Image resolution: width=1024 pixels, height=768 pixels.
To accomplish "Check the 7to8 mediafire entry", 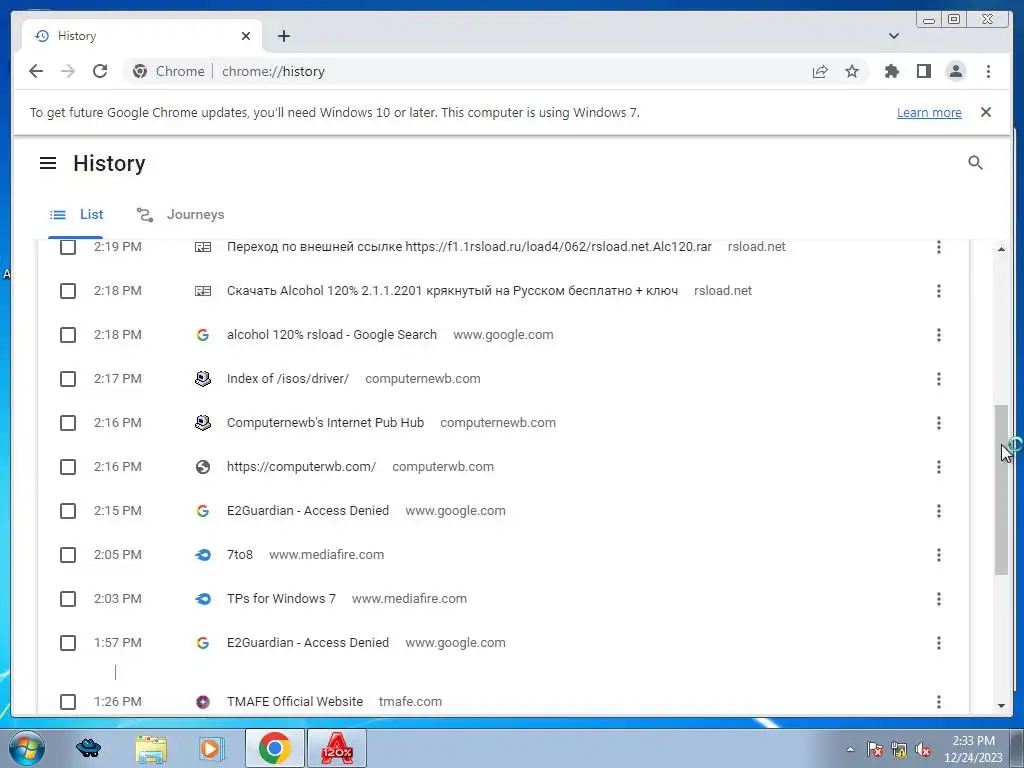I will (x=68, y=555).
